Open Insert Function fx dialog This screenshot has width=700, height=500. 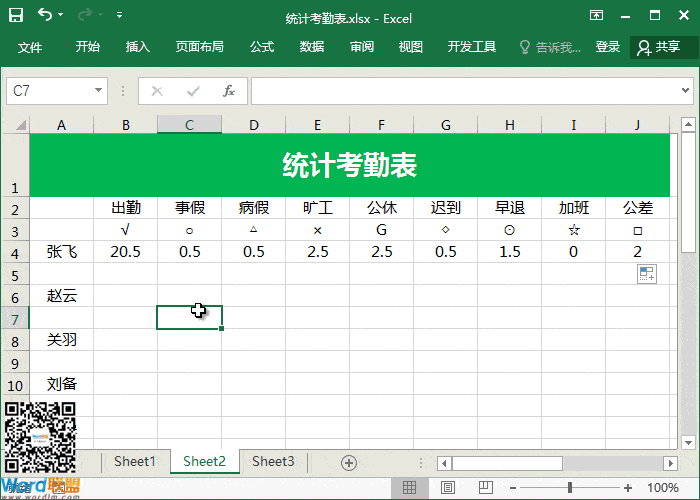pyautogui.click(x=229, y=91)
